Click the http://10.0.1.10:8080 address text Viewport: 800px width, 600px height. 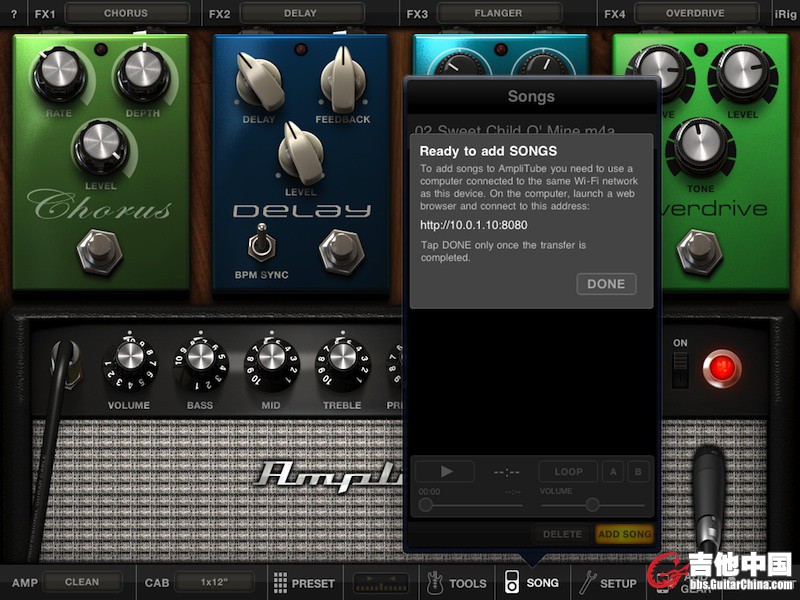(x=473, y=225)
